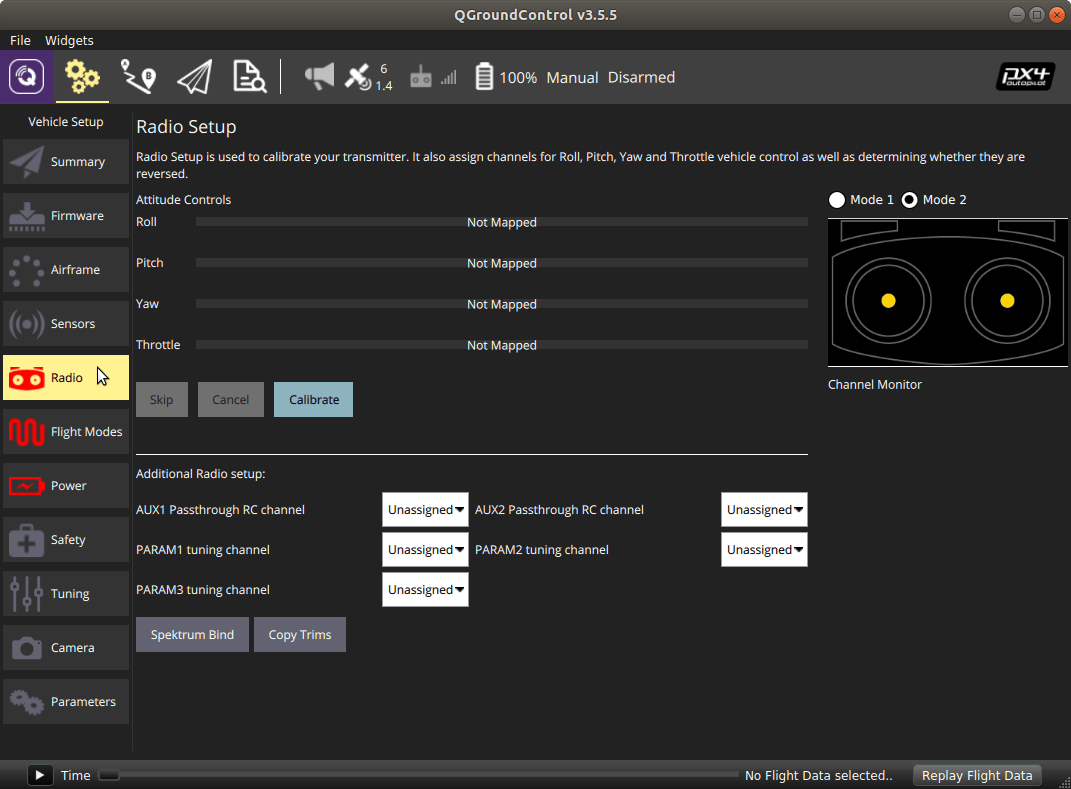This screenshot has width=1071, height=789.
Task: Open the Analyze view document icon
Action: pos(249,77)
